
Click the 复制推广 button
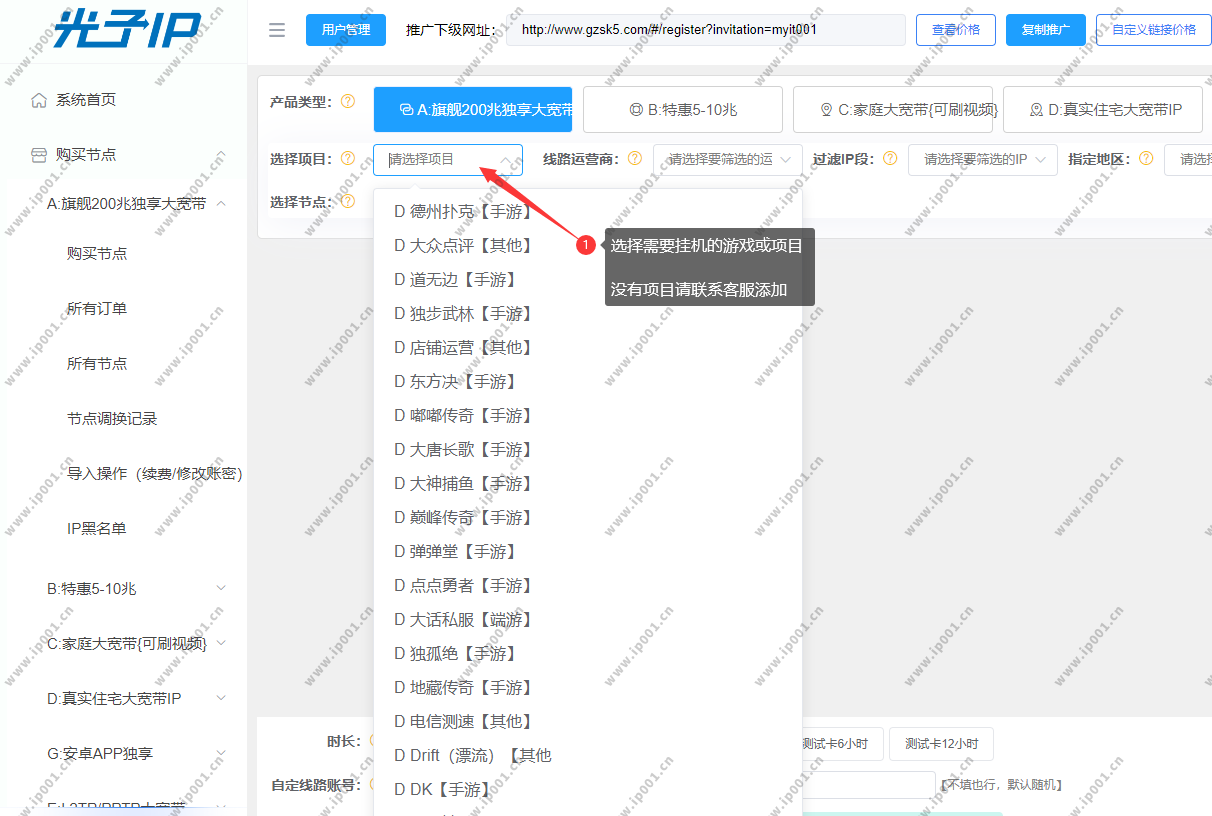pyautogui.click(x=1046, y=30)
